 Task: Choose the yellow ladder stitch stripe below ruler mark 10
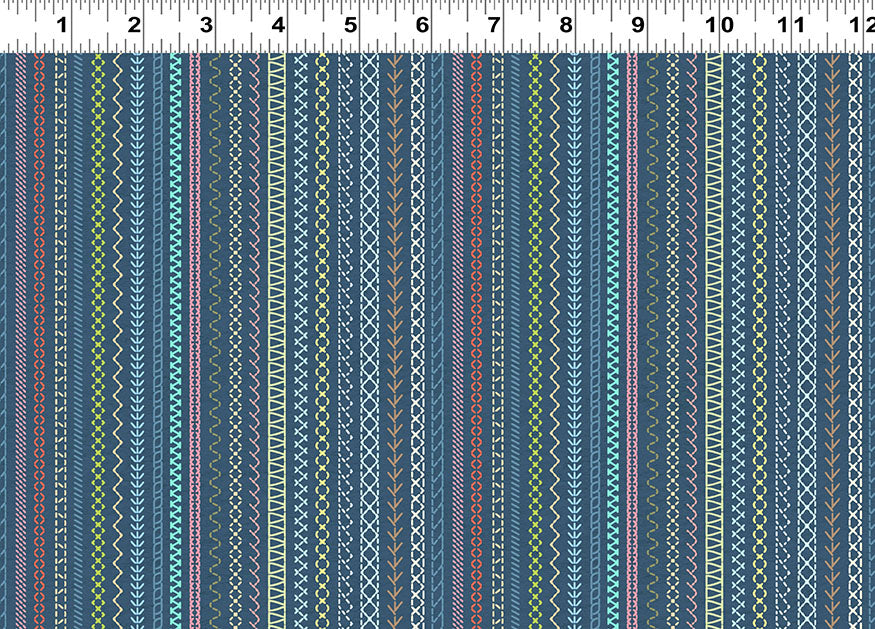pyautogui.click(x=714, y=300)
